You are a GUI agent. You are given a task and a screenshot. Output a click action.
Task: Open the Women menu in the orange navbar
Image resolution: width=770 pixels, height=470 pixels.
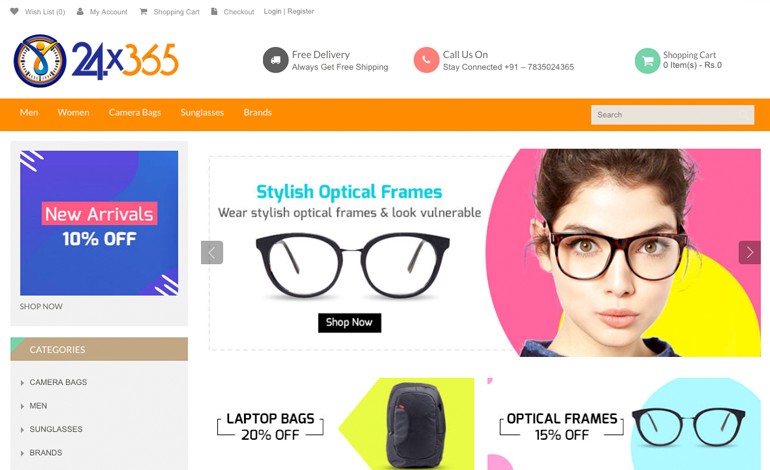pos(73,112)
